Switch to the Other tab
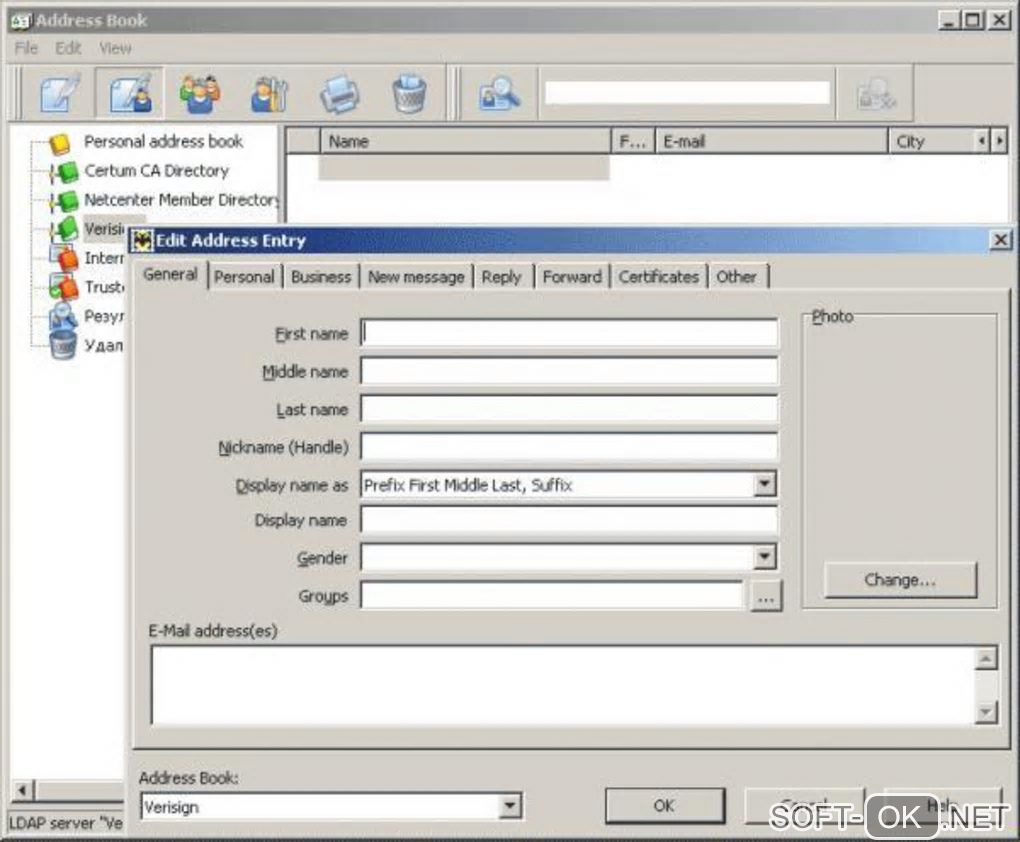The image size is (1020, 842). click(x=736, y=277)
